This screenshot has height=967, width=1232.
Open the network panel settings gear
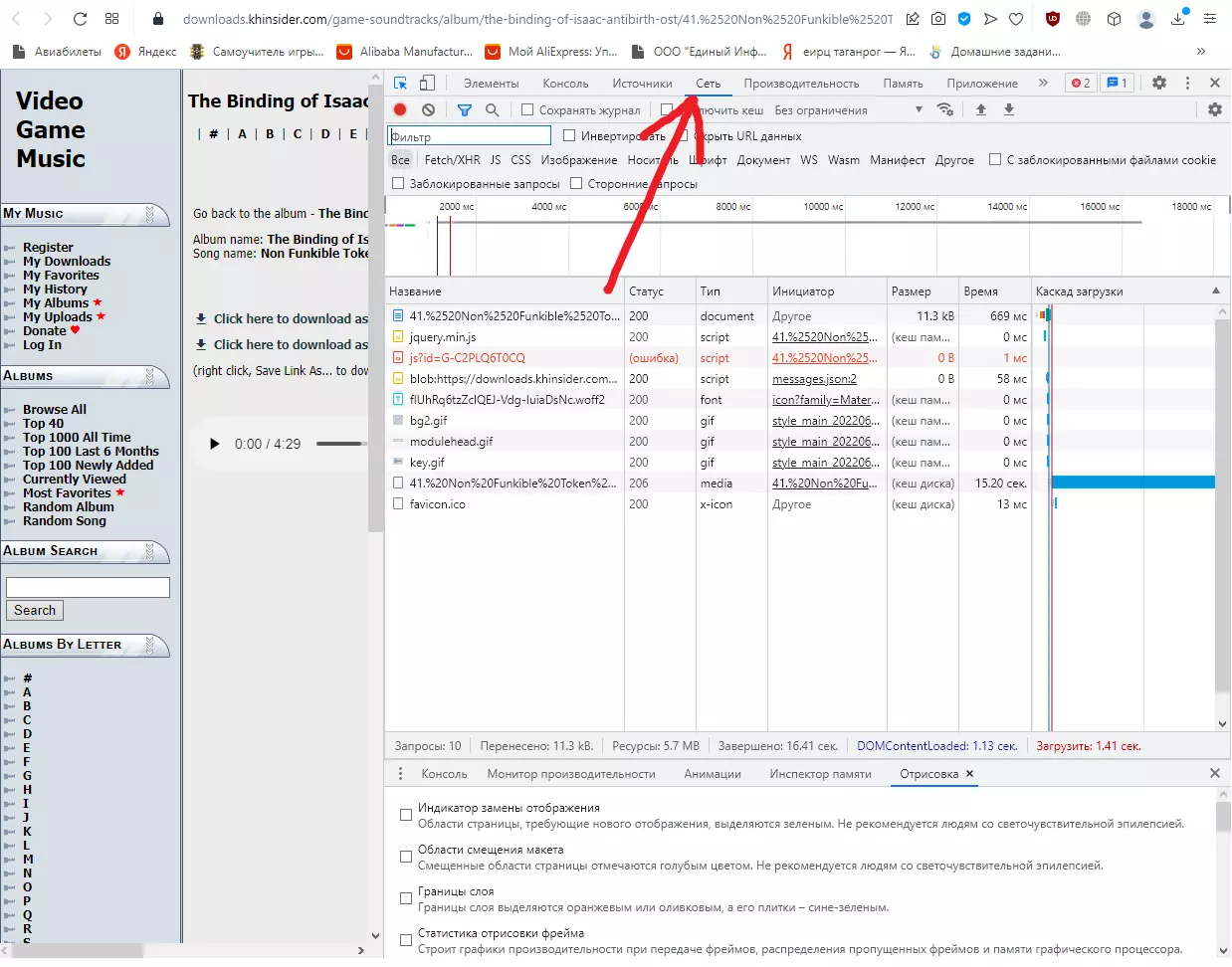pyautogui.click(x=1214, y=110)
